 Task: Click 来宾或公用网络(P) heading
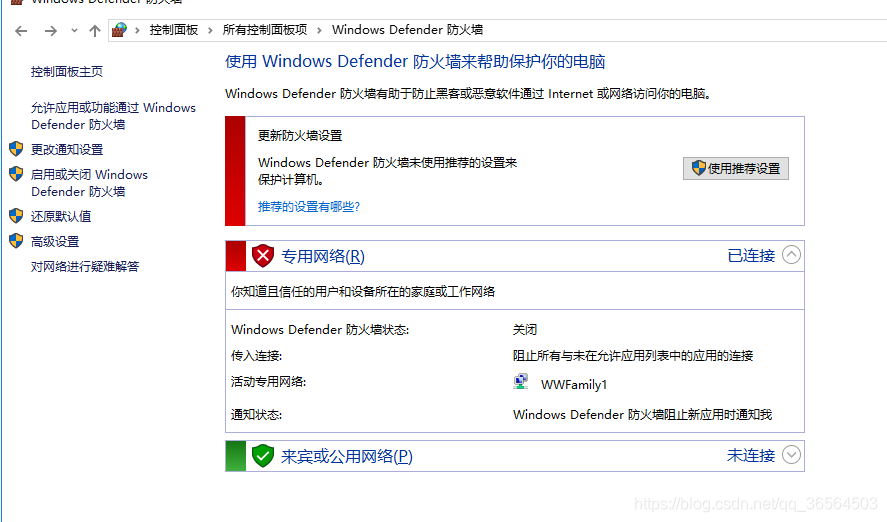(x=347, y=456)
